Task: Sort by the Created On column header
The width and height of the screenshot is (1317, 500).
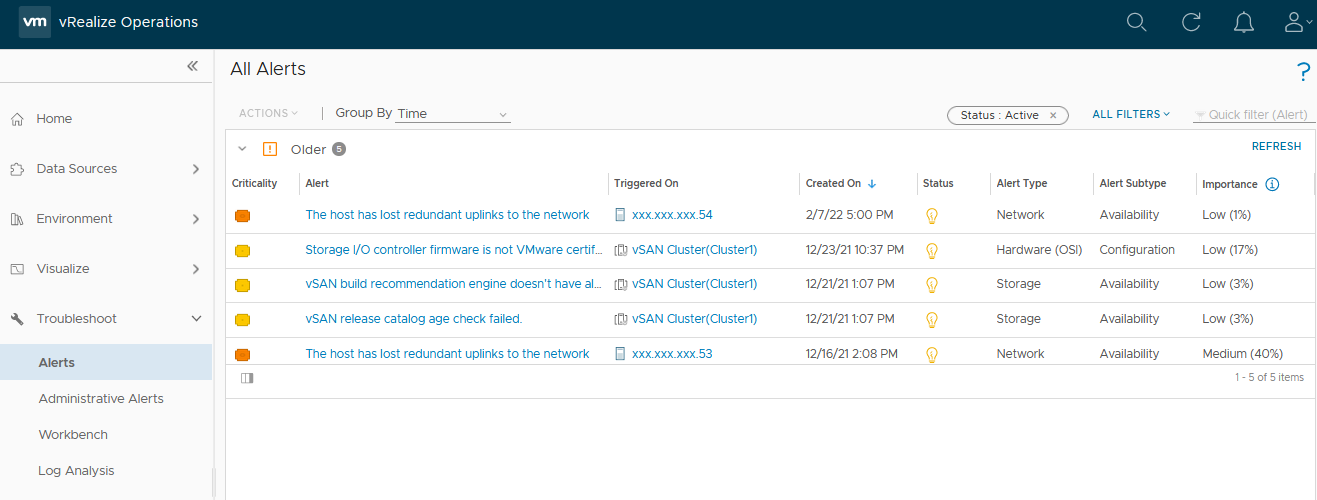Action: (833, 184)
